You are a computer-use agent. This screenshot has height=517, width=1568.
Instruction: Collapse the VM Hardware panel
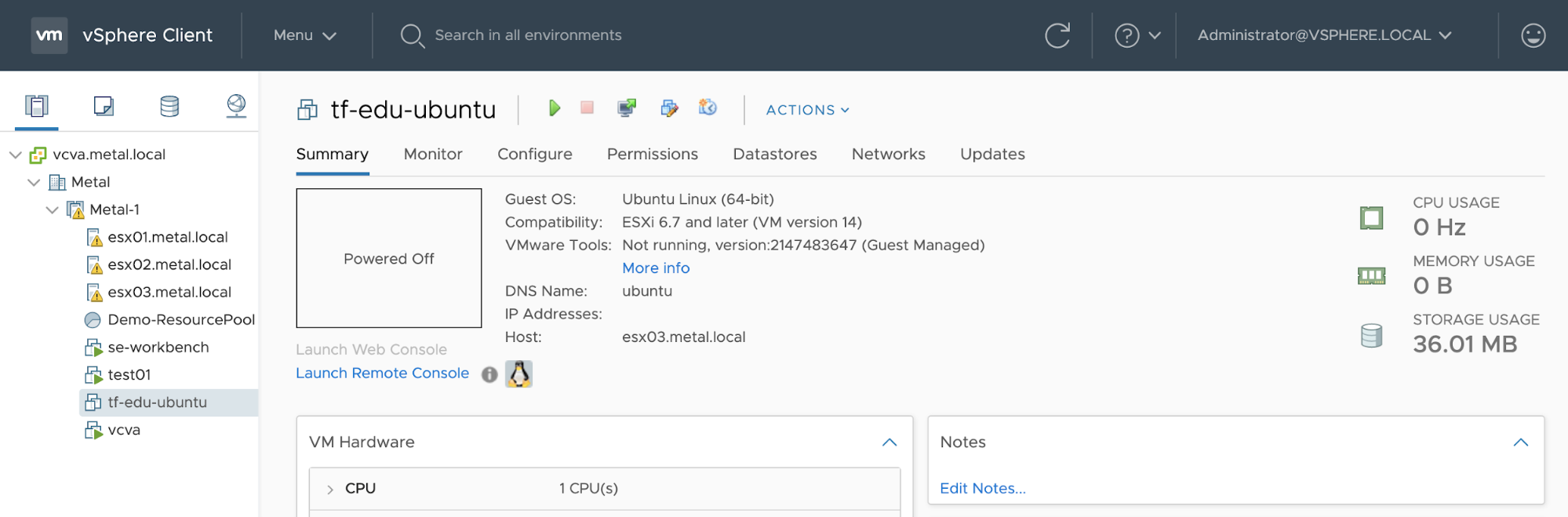tap(890, 442)
